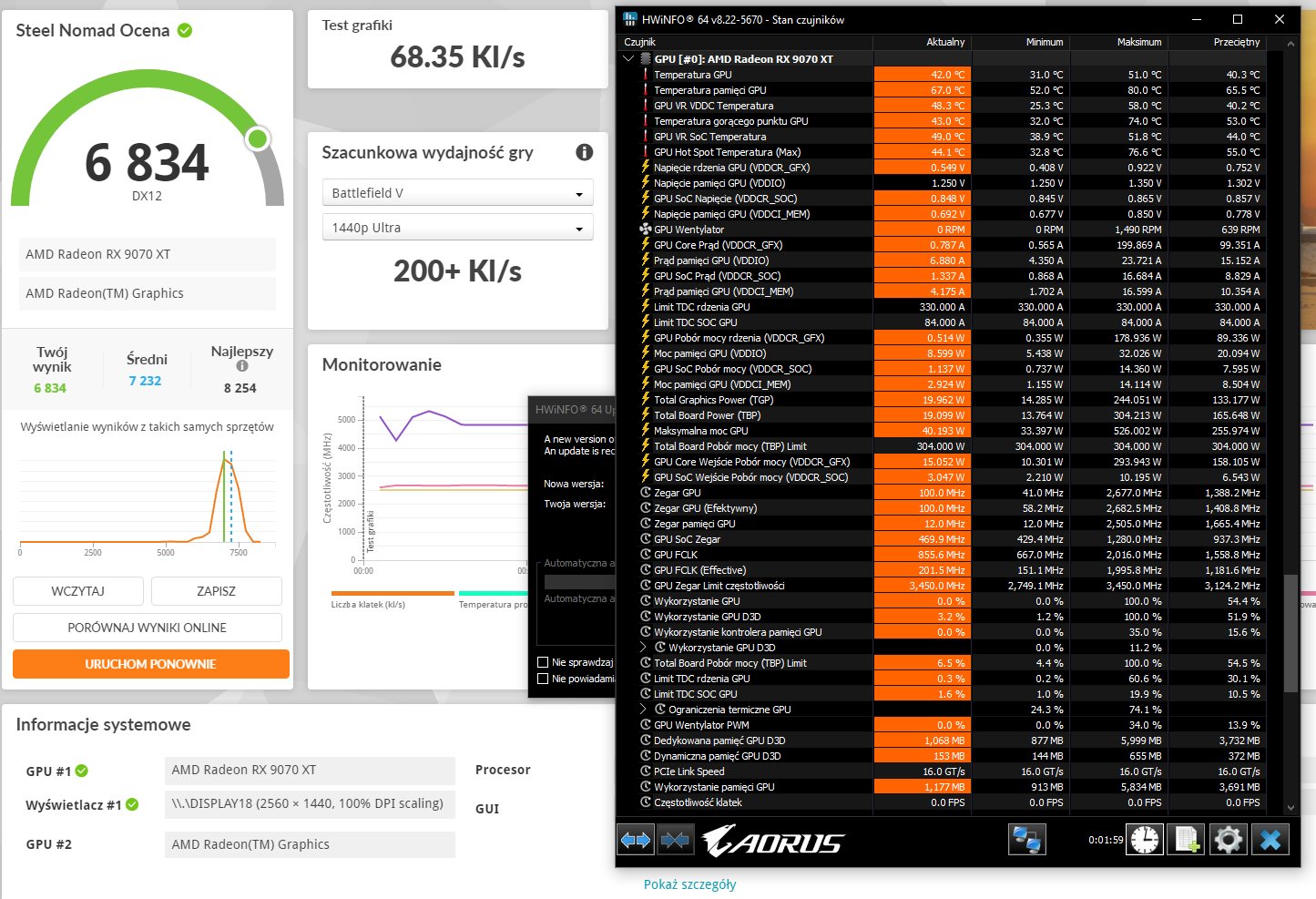Click the scrollbar up arrow in HWiNFO
This screenshot has height=899, width=1316.
pos(1290,43)
